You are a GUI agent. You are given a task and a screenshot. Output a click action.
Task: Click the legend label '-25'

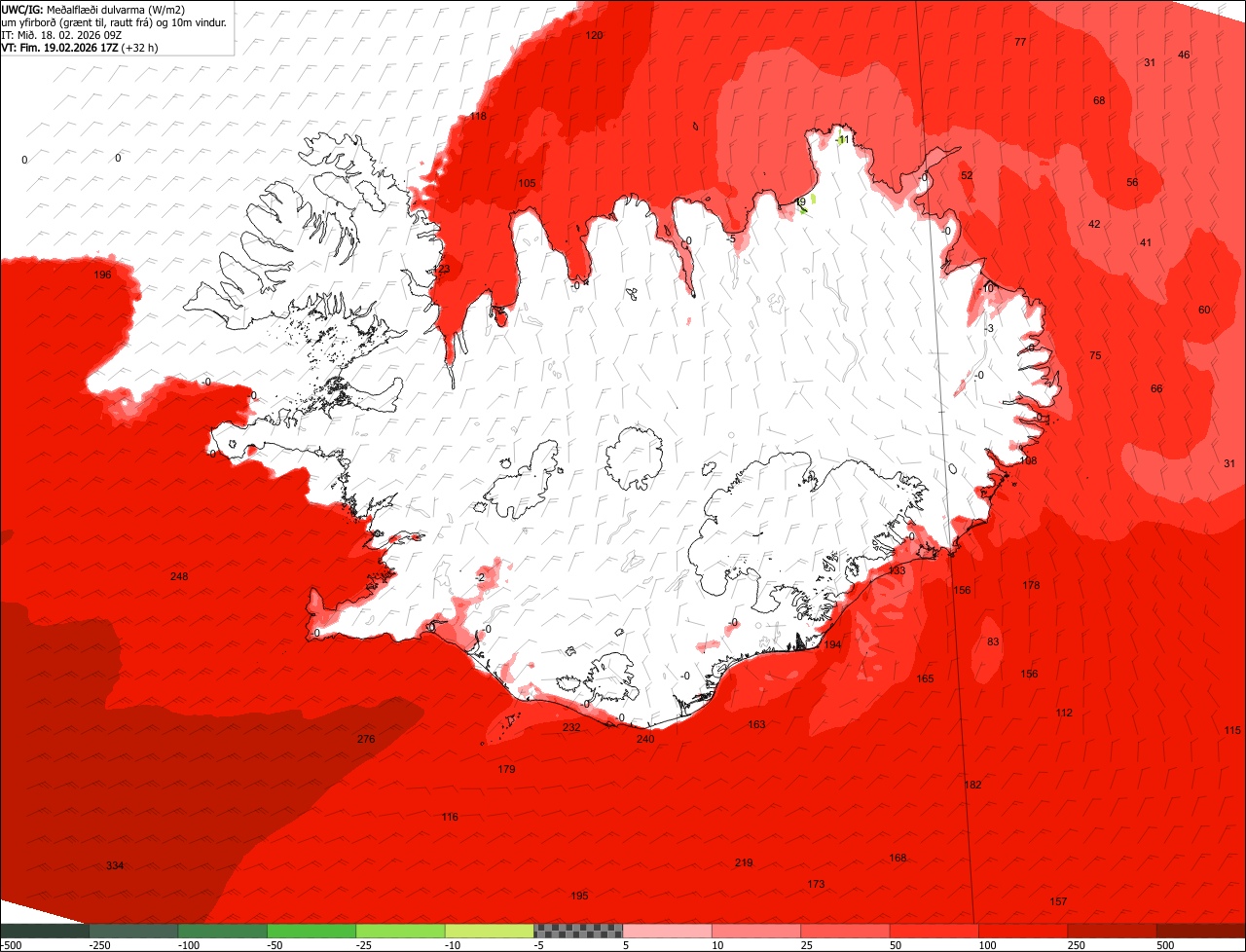point(365,945)
